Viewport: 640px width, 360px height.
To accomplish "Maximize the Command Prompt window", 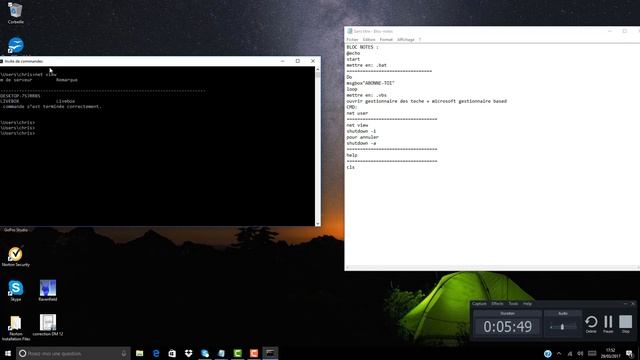I will pos(298,61).
